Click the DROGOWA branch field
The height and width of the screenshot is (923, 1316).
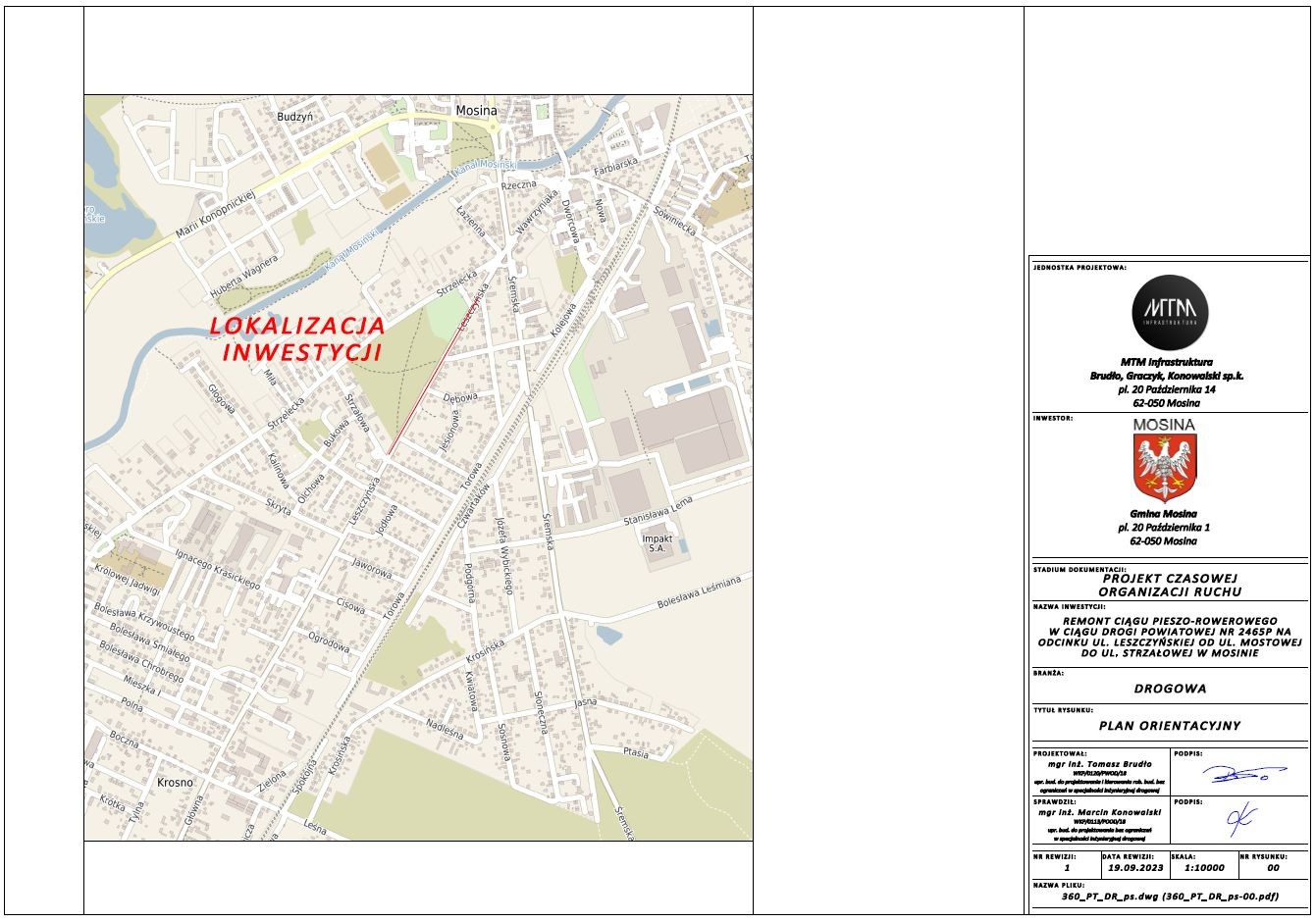(x=1170, y=689)
